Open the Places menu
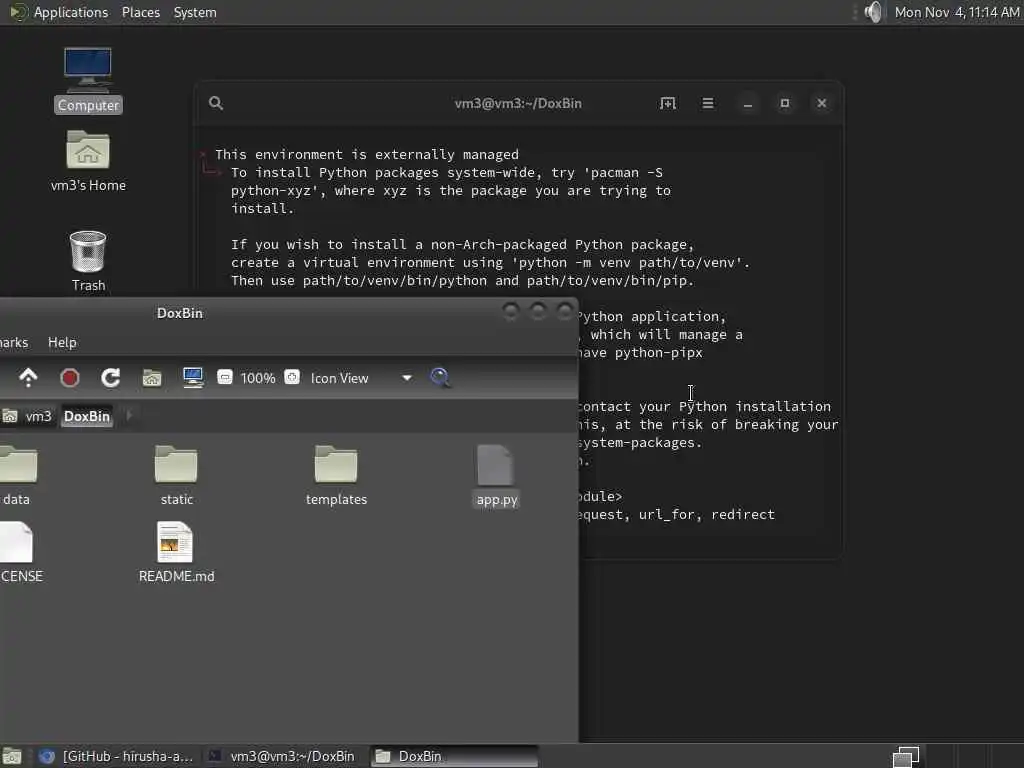 pyautogui.click(x=140, y=12)
